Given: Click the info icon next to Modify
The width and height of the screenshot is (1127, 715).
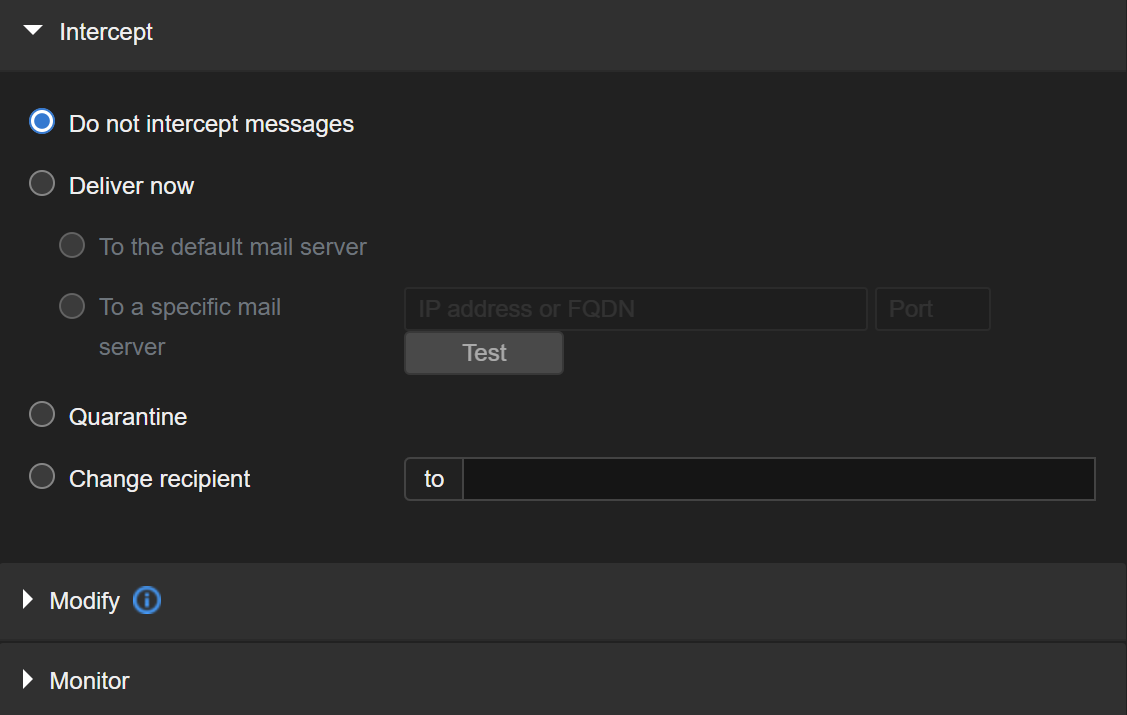Looking at the screenshot, I should pos(147,600).
